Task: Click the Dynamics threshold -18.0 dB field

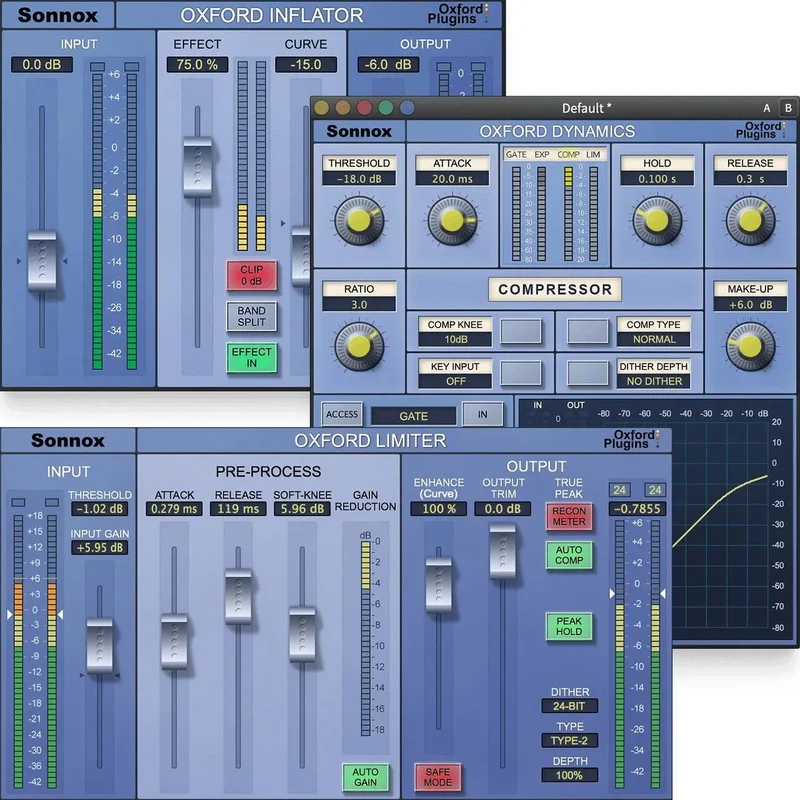Action: pyautogui.click(x=359, y=179)
